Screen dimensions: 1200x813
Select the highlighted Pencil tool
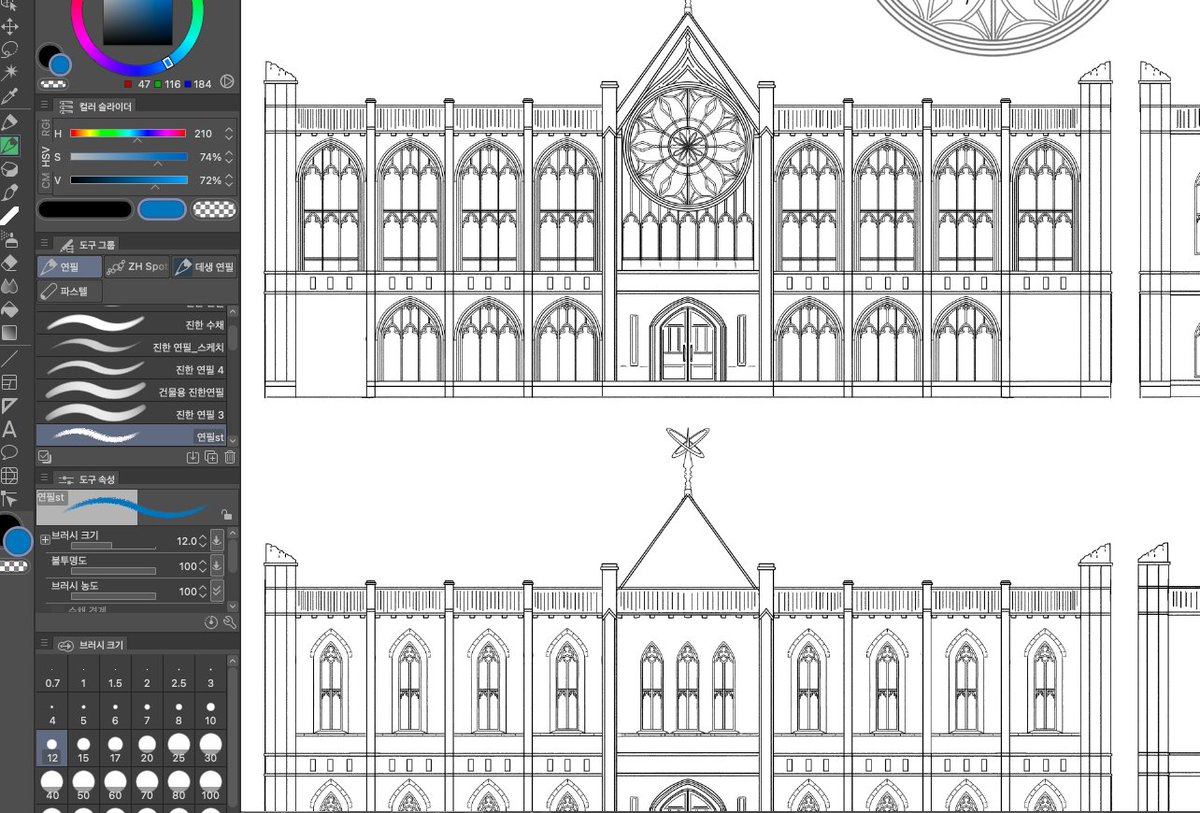pos(10,146)
